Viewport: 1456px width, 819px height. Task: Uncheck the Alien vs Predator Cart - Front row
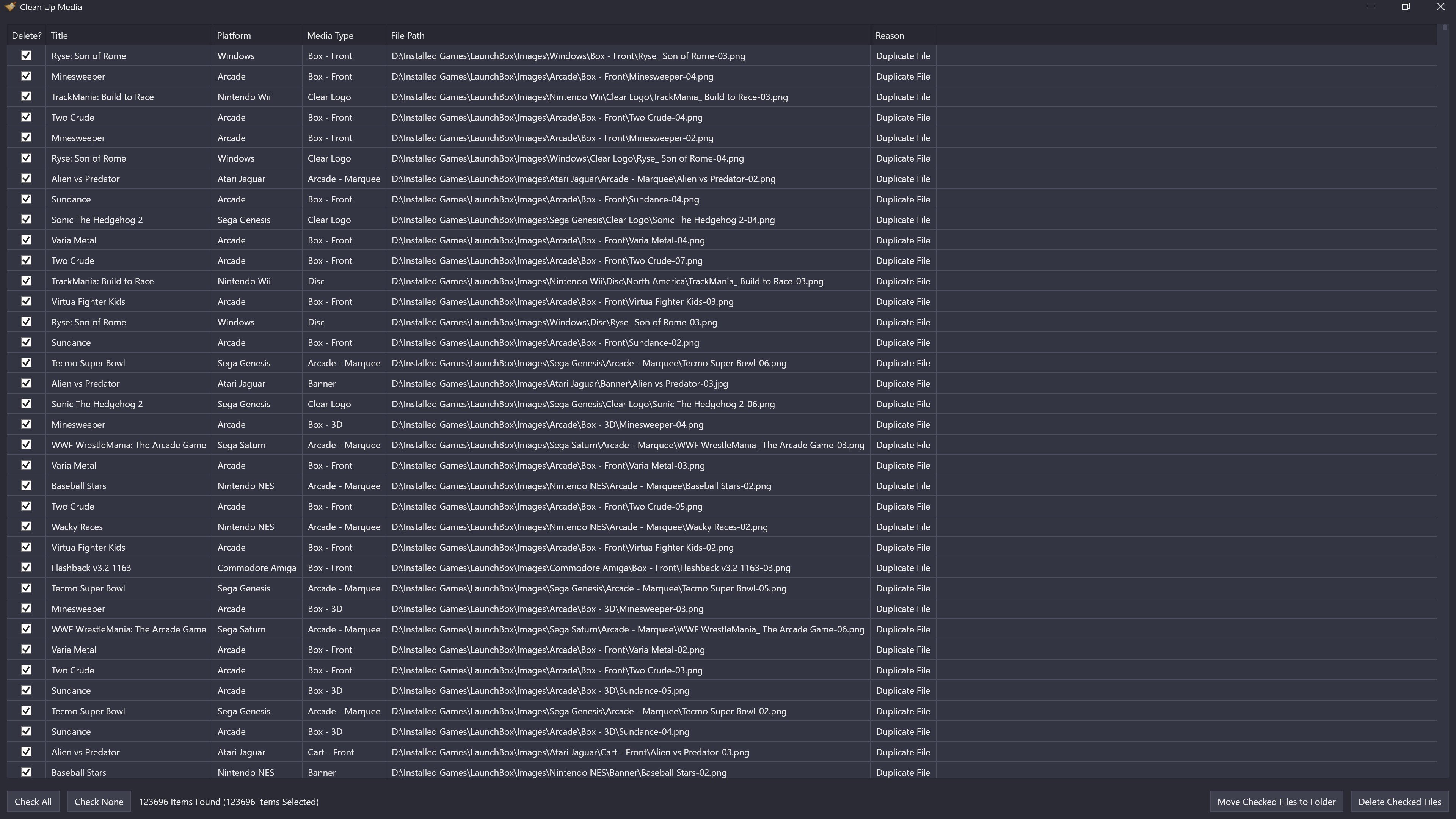coord(26,752)
